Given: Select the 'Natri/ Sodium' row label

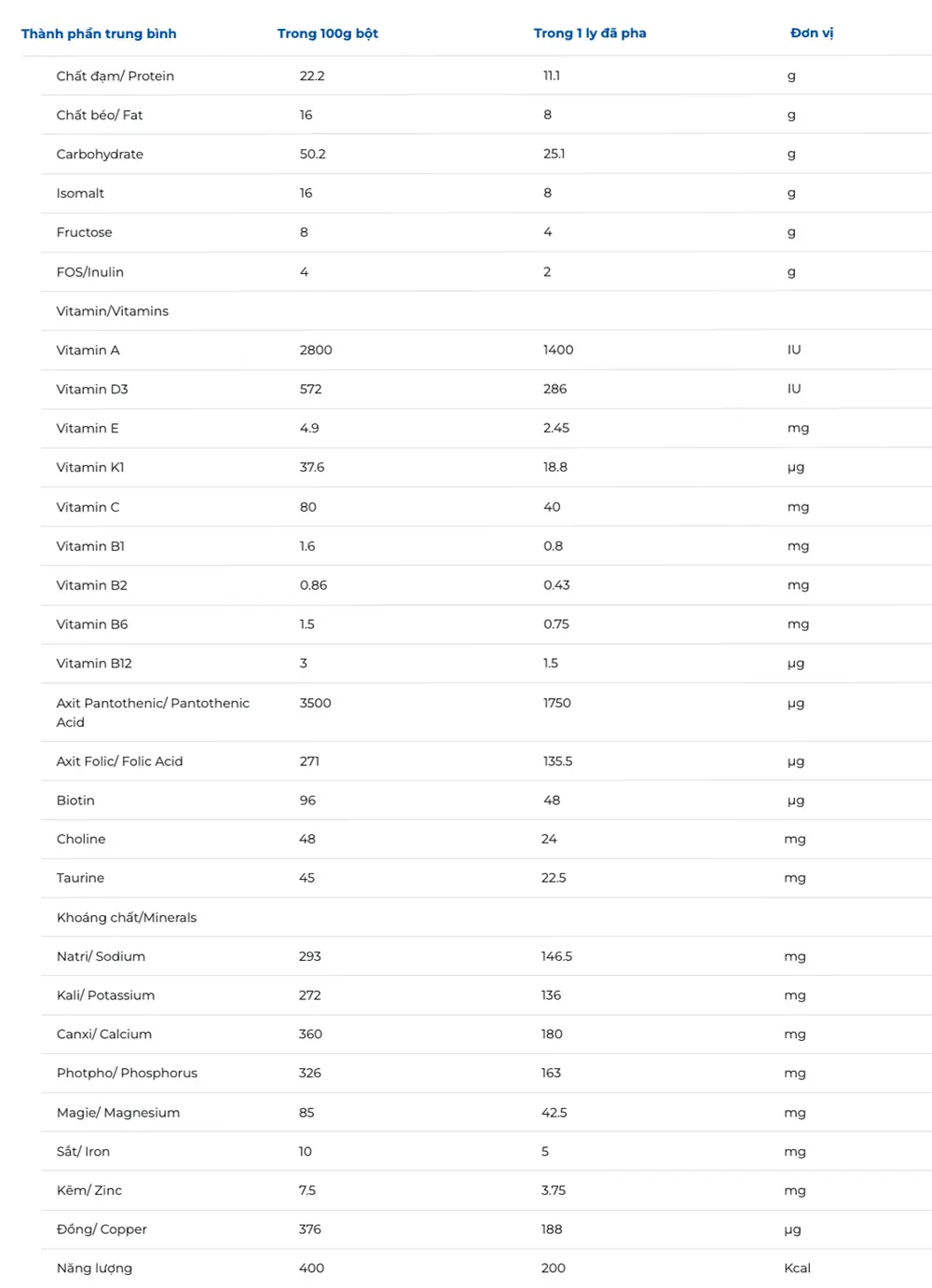Looking at the screenshot, I should click(101, 957).
